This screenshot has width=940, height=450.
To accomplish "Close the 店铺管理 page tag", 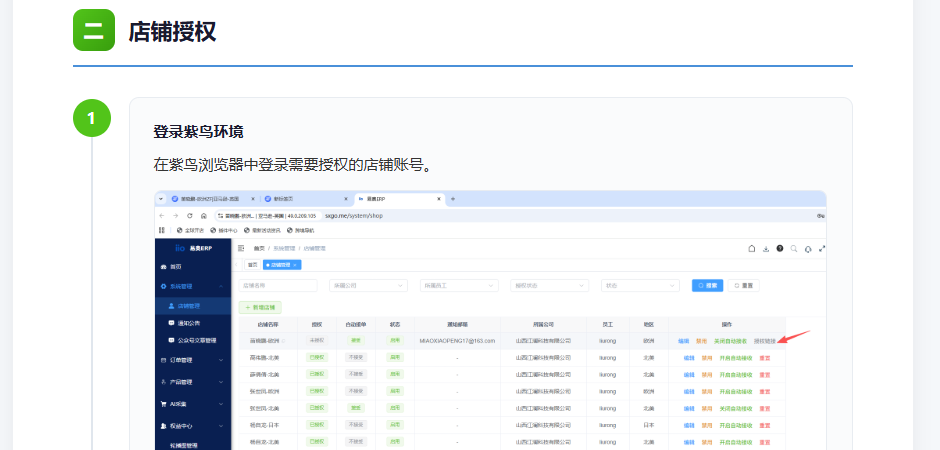I will click(x=294, y=264).
